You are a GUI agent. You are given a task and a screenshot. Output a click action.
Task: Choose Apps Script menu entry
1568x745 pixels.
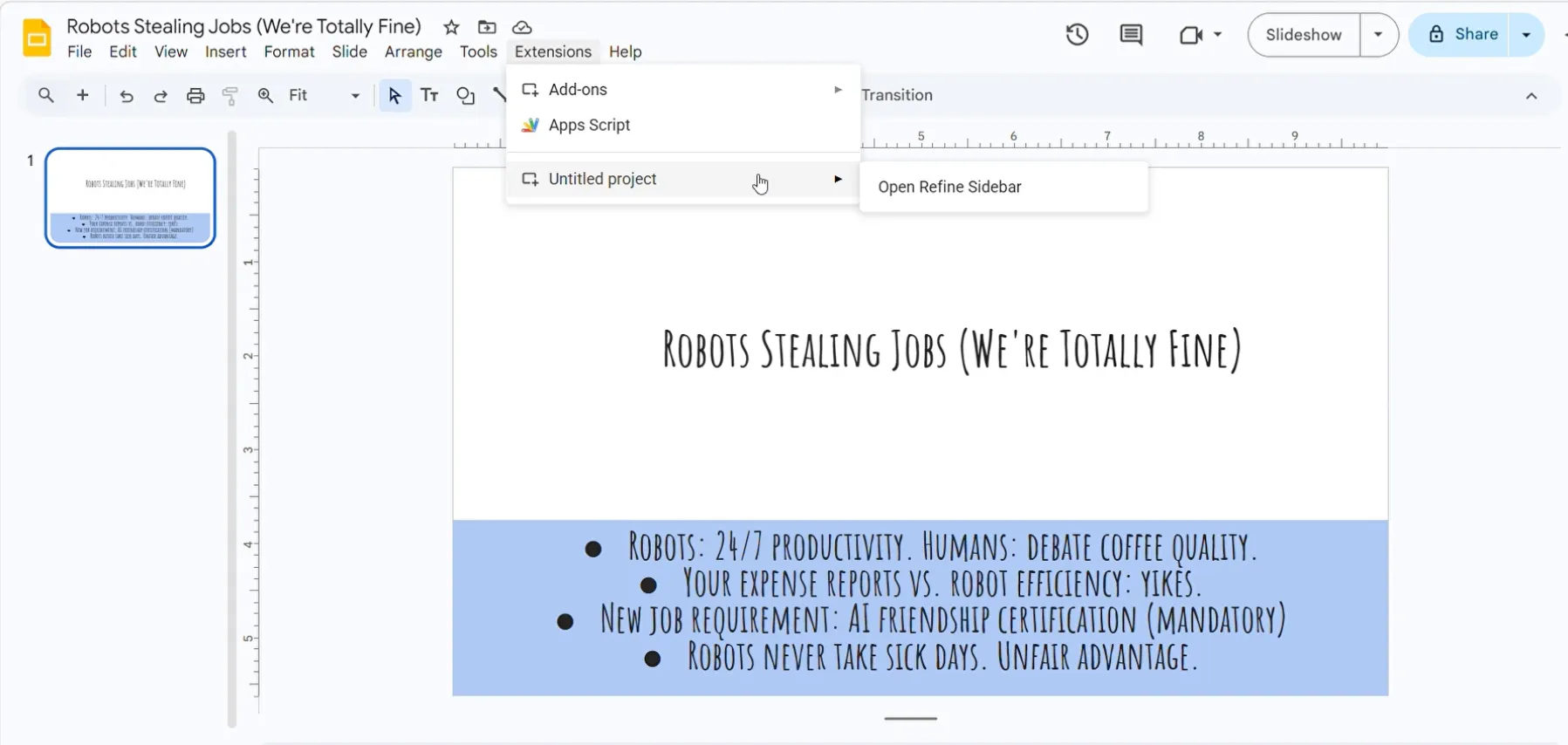click(x=683, y=125)
